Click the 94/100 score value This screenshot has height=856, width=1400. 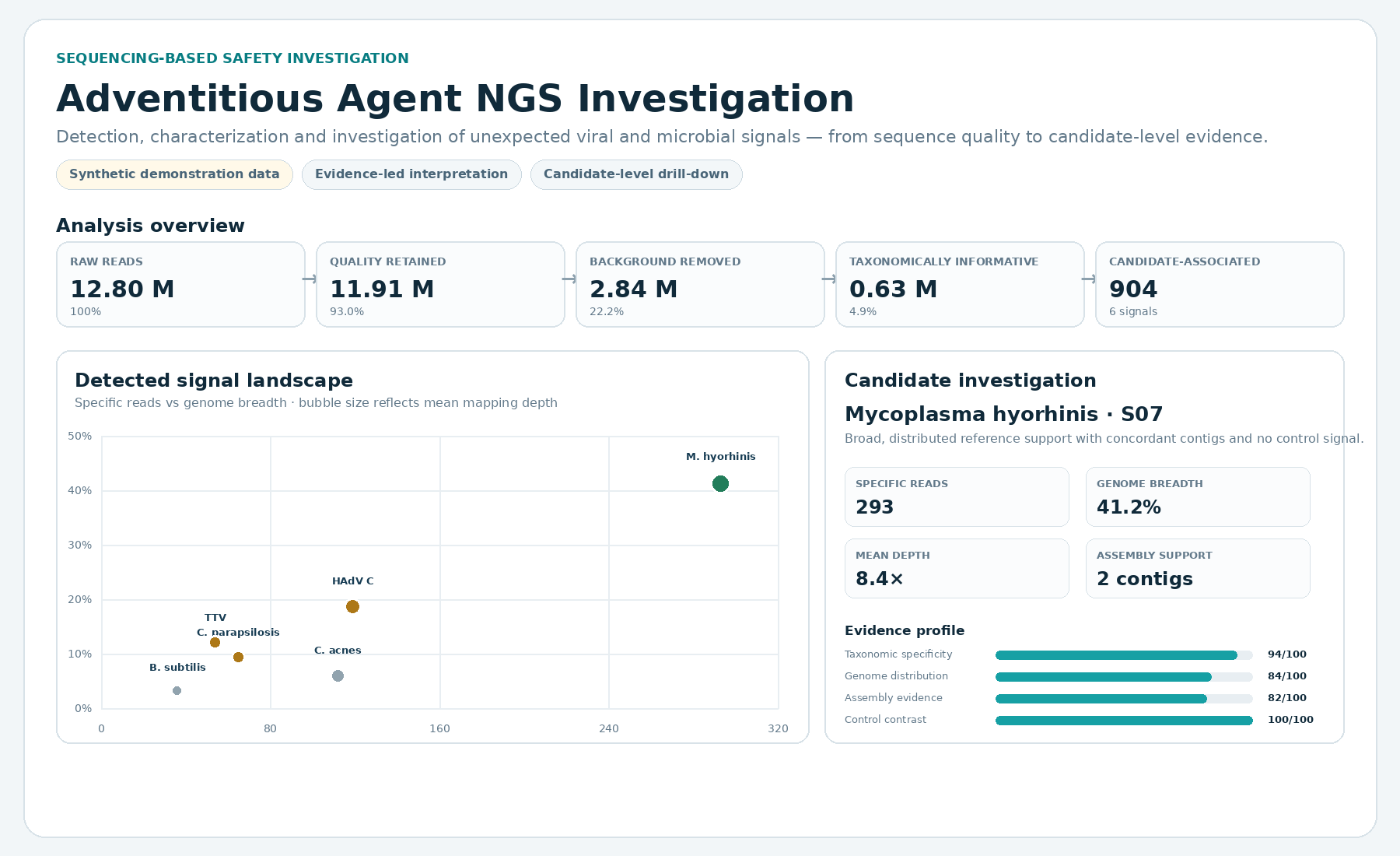(1287, 654)
